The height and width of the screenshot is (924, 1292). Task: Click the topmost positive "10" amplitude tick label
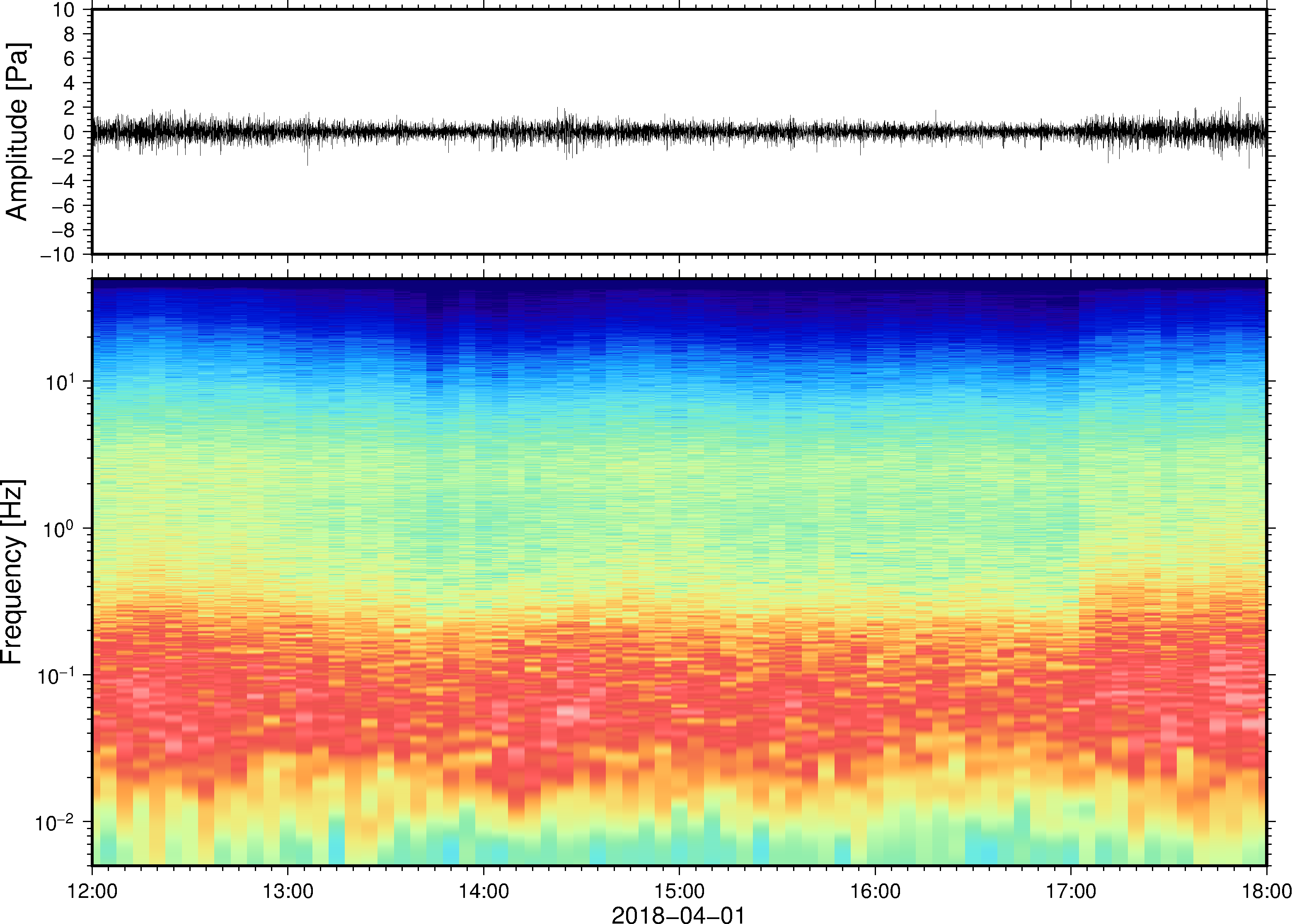pos(64,10)
